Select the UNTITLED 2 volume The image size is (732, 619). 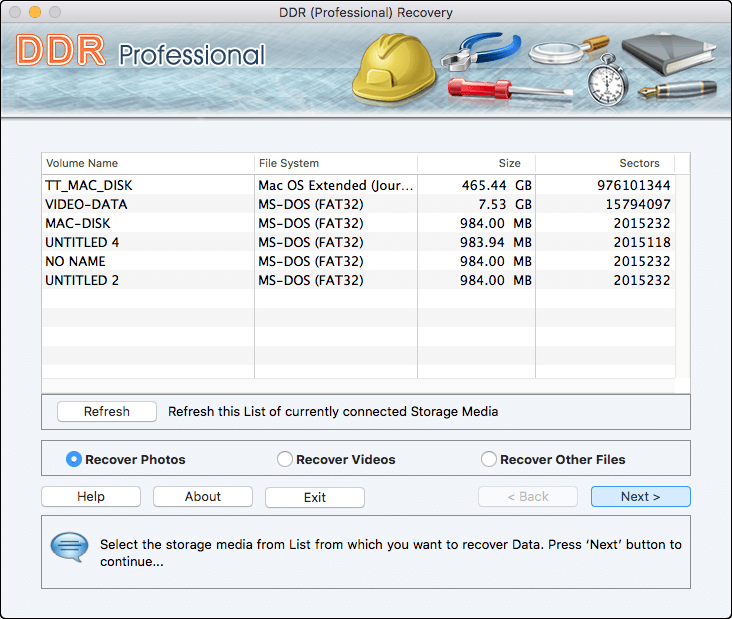(359, 281)
